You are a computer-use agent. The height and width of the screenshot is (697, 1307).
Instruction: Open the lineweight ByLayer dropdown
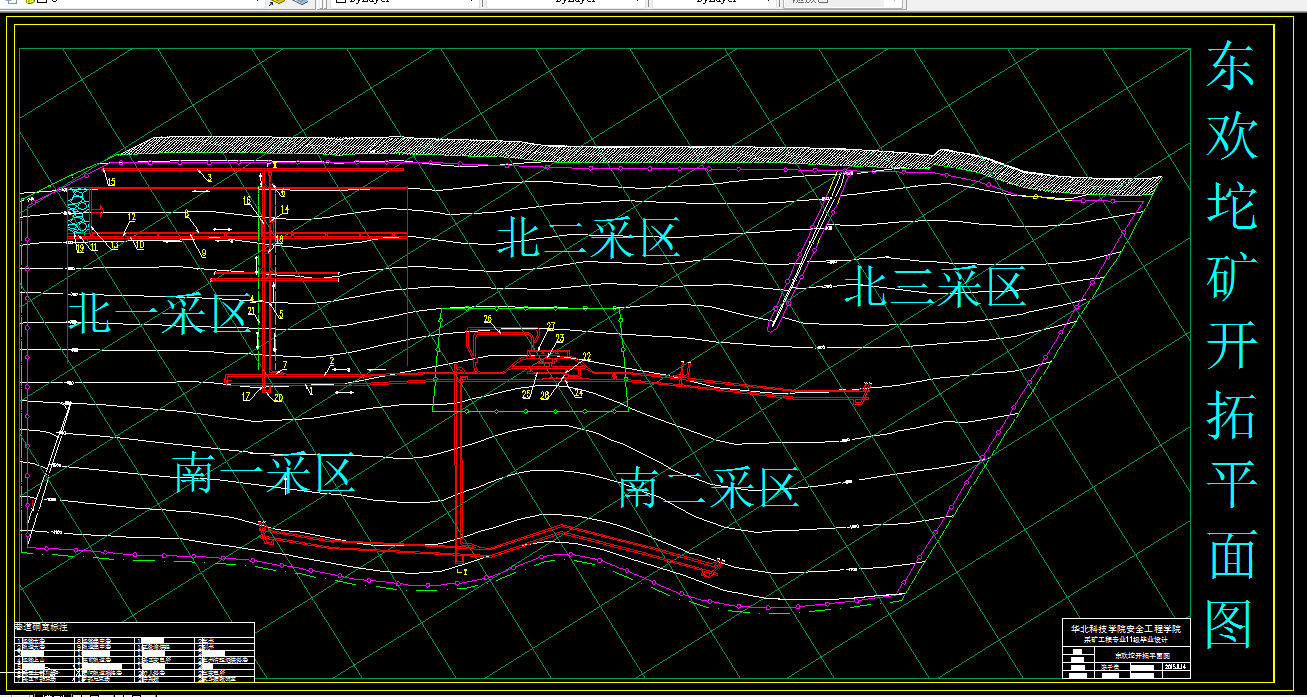(x=714, y=3)
